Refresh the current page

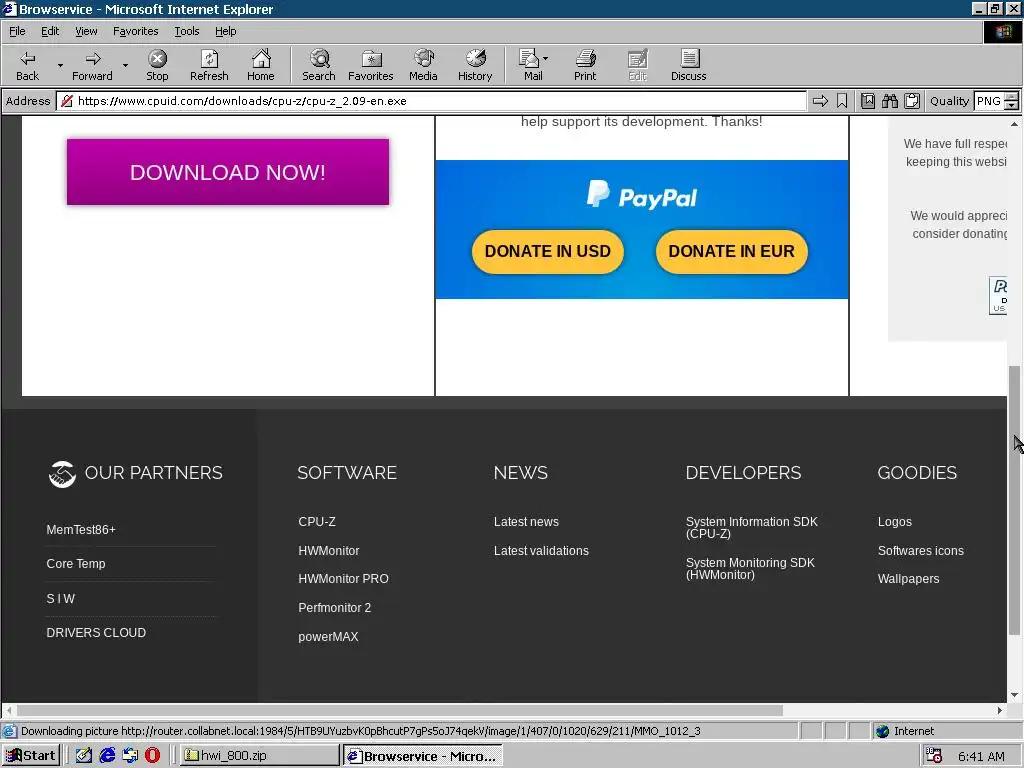[209, 65]
